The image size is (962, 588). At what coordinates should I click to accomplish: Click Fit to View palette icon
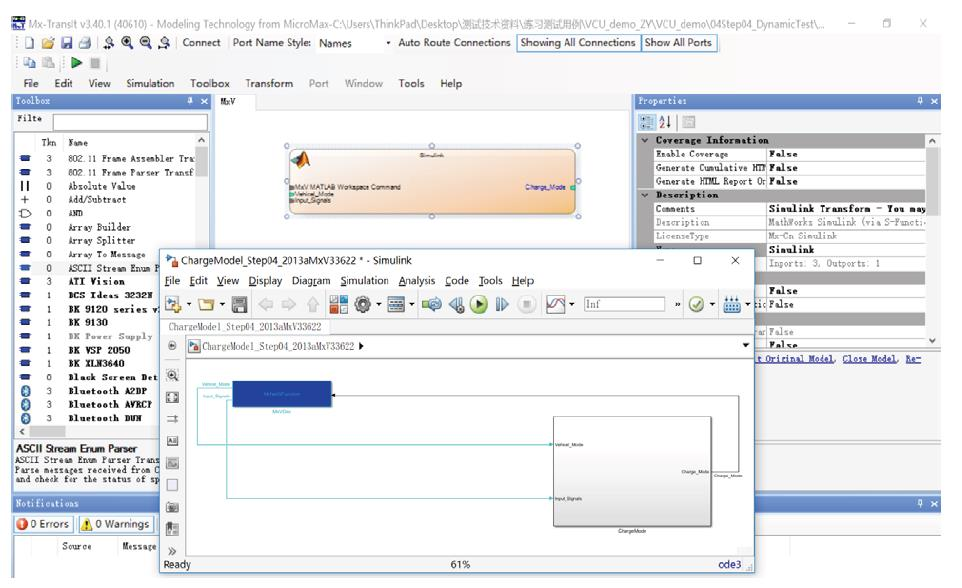(x=173, y=398)
